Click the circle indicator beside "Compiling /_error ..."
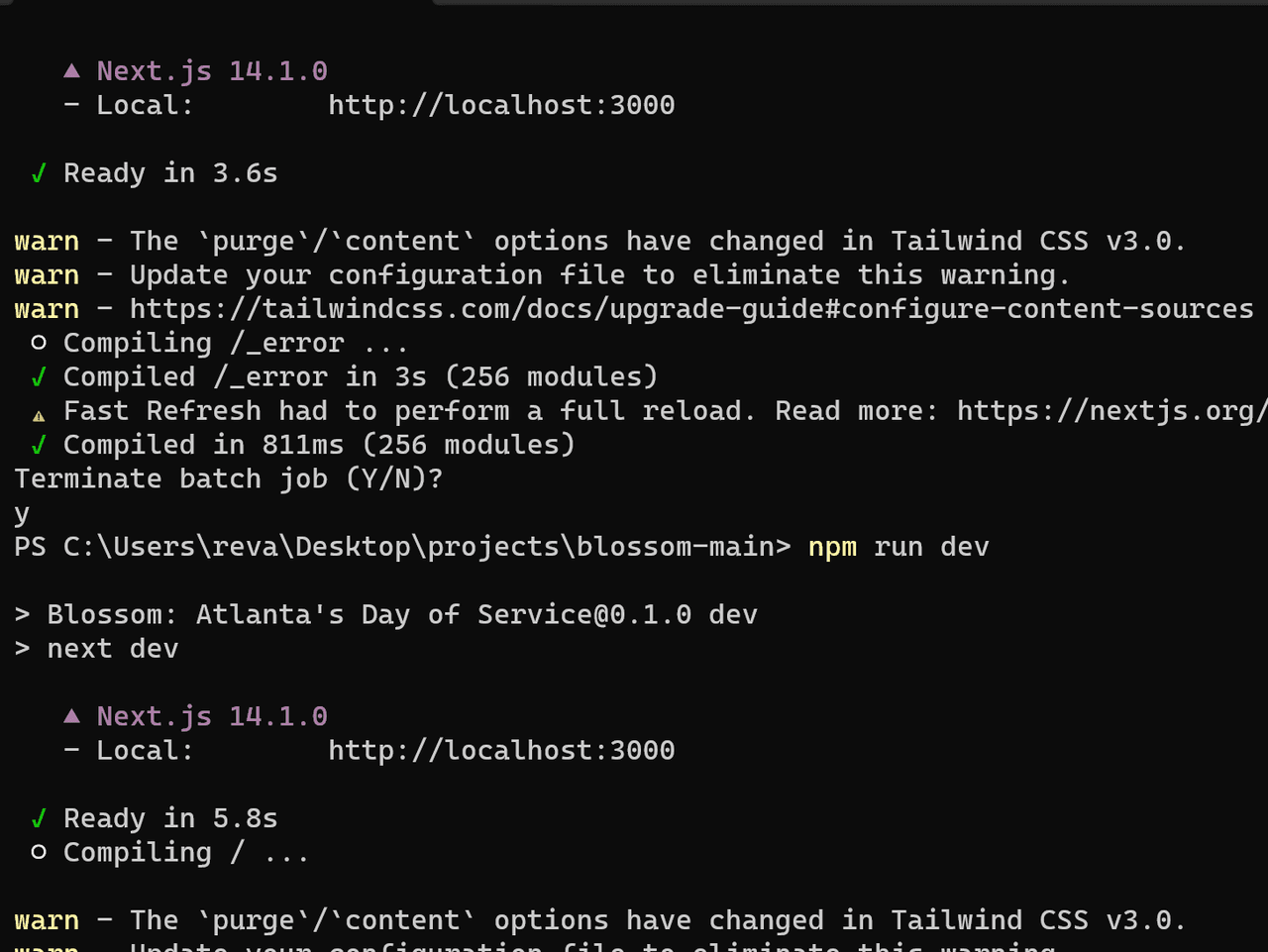The height and width of the screenshot is (952, 1268). (x=39, y=343)
